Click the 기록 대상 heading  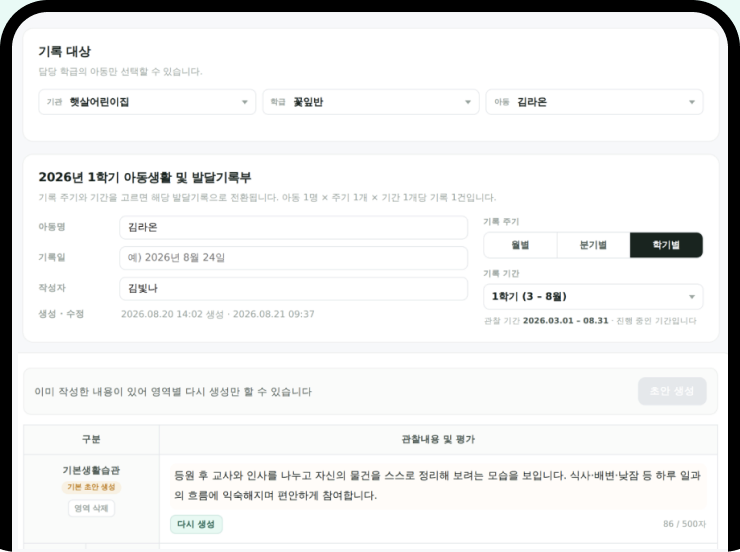click(x=65, y=51)
